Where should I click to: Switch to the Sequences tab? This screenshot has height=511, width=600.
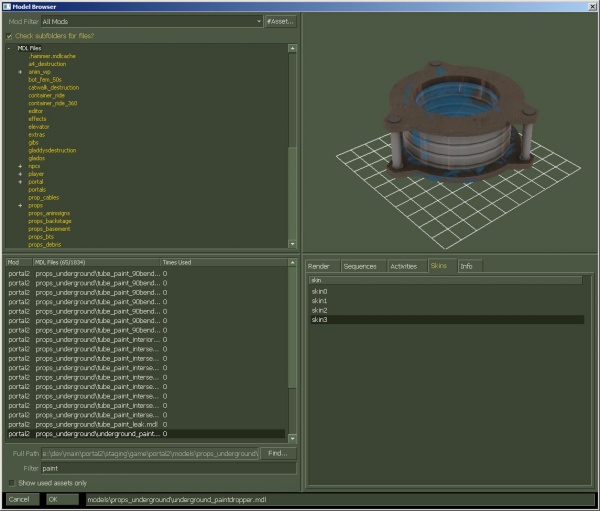(x=363, y=266)
